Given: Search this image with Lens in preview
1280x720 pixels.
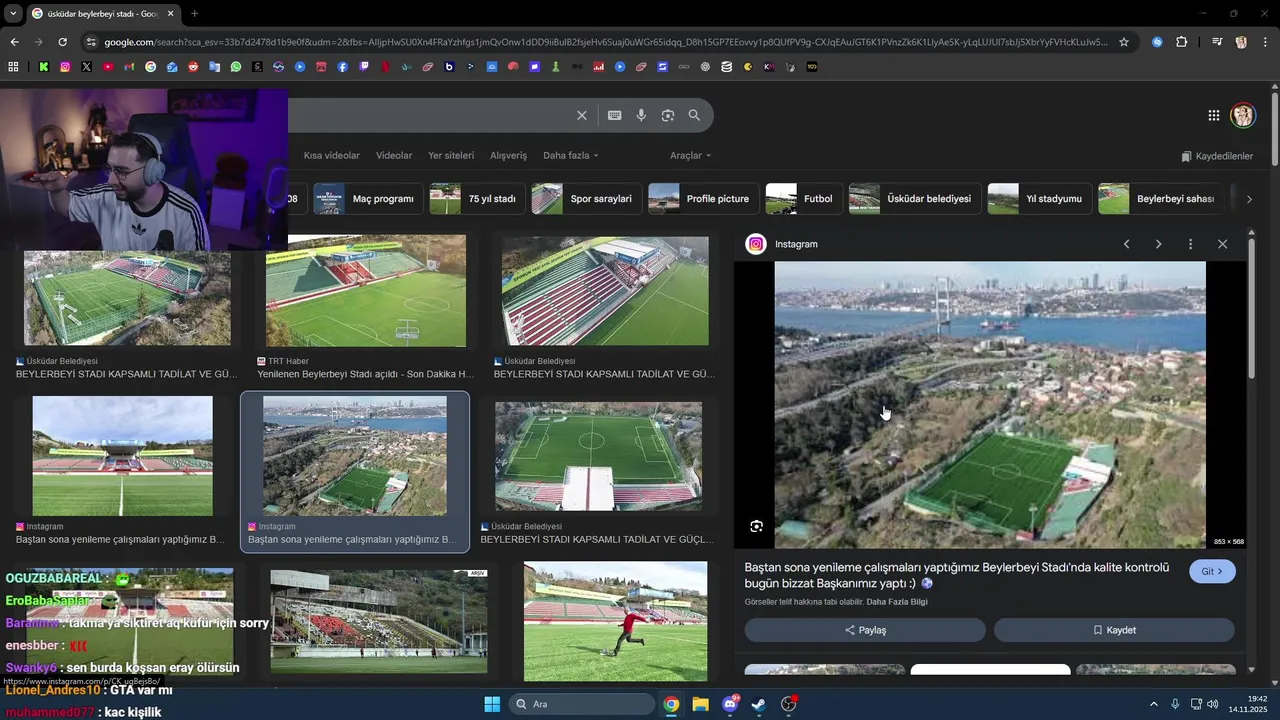Looking at the screenshot, I should 757,526.
